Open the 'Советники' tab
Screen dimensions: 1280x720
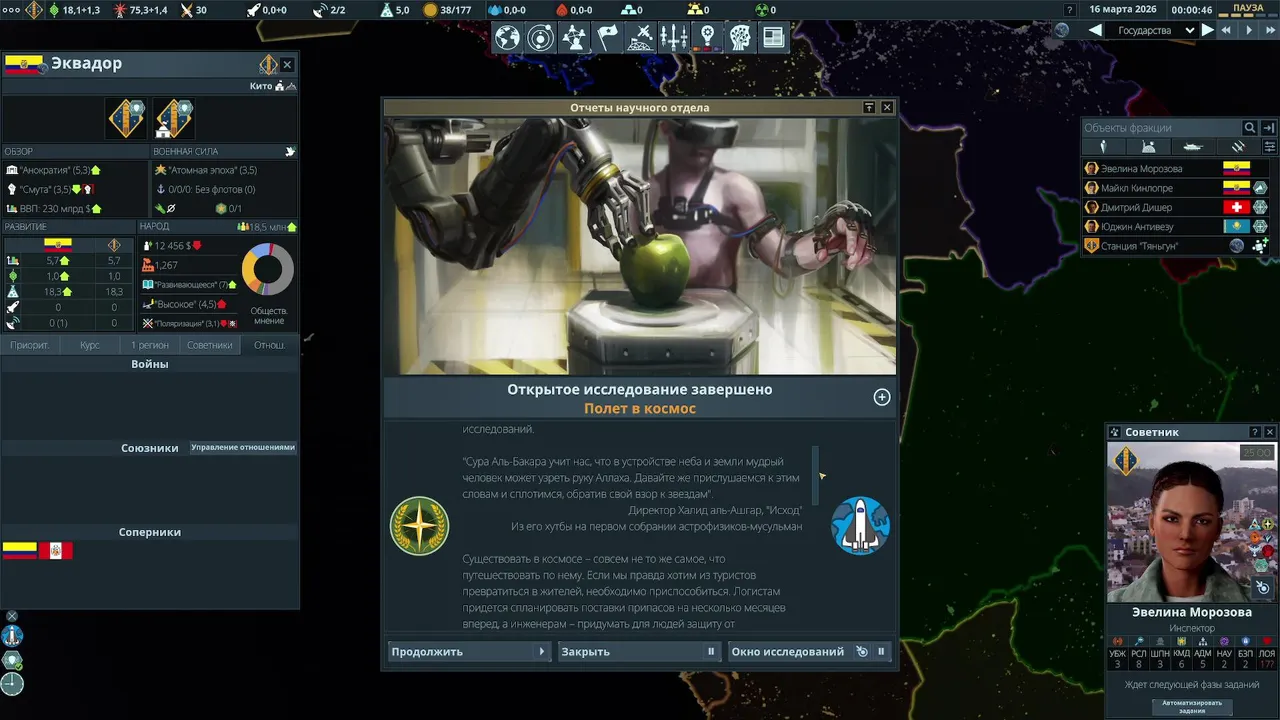click(x=210, y=345)
